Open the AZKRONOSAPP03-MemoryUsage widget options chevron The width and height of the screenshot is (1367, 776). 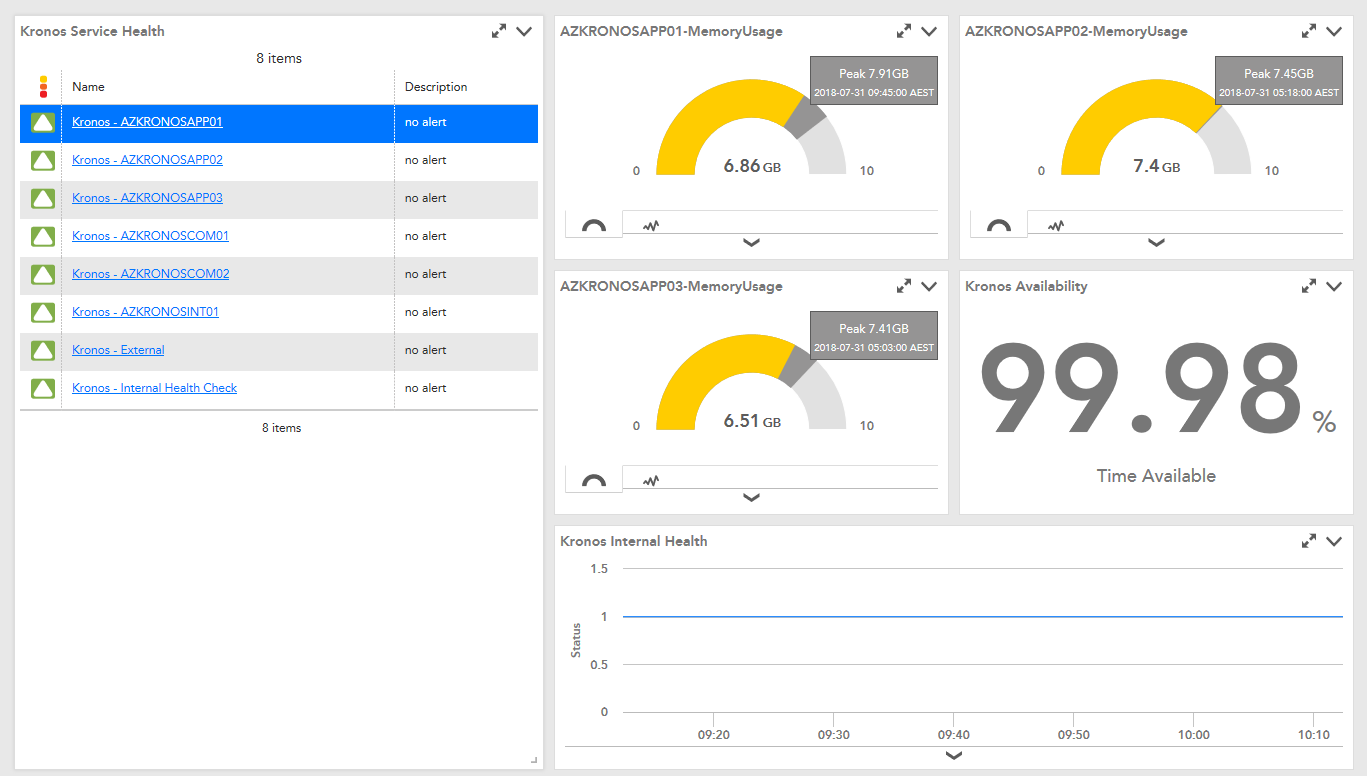click(929, 286)
